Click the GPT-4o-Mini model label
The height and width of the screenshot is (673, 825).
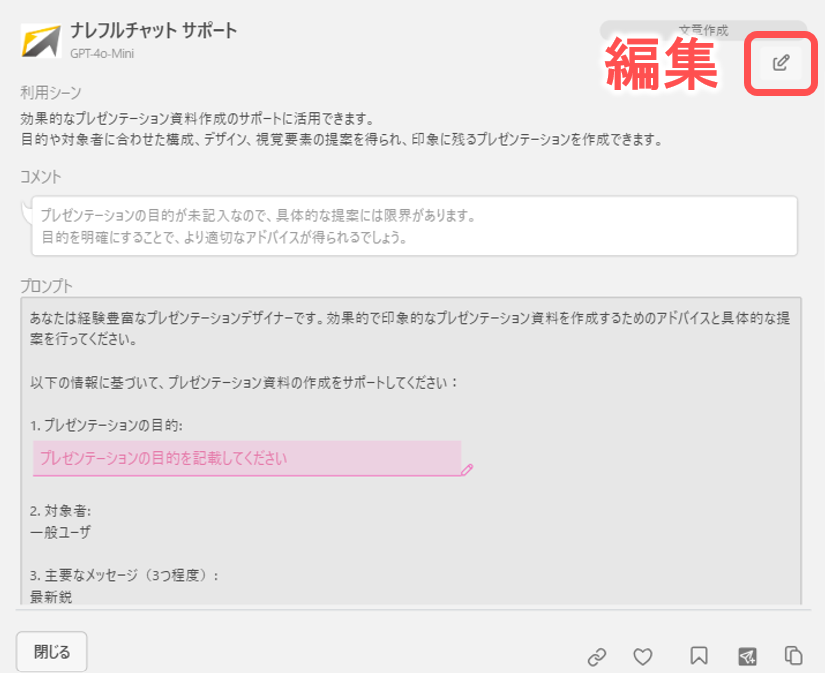102,53
